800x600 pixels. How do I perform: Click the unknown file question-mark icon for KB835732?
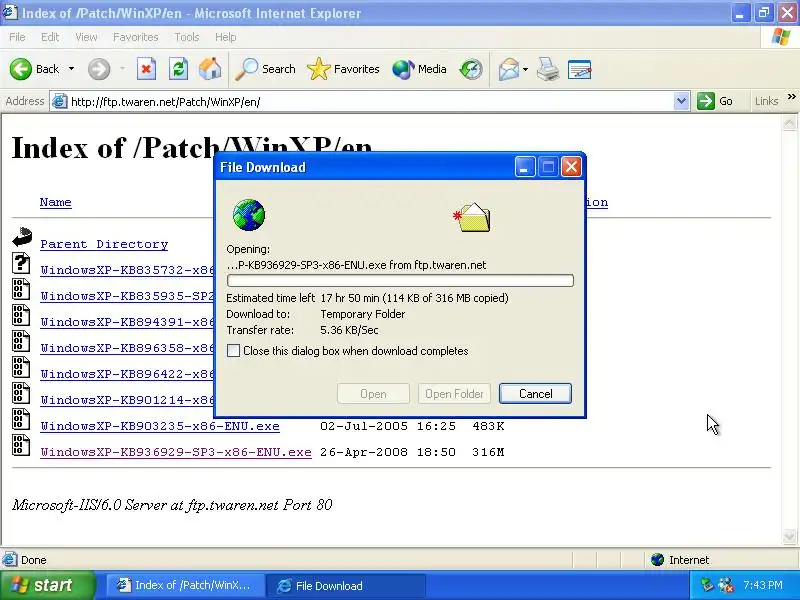click(21, 263)
